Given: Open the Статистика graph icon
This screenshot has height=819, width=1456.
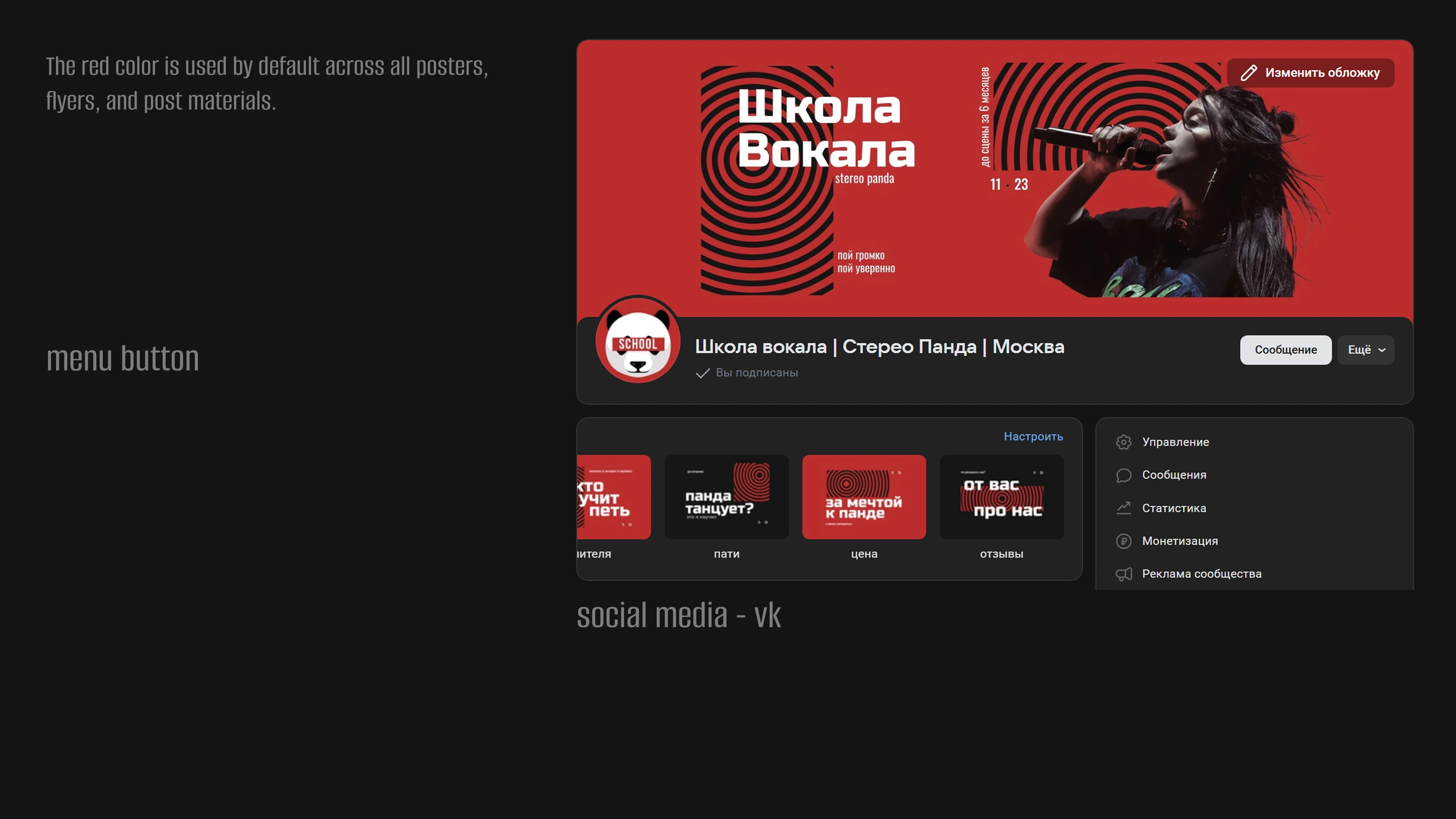Looking at the screenshot, I should (1124, 508).
